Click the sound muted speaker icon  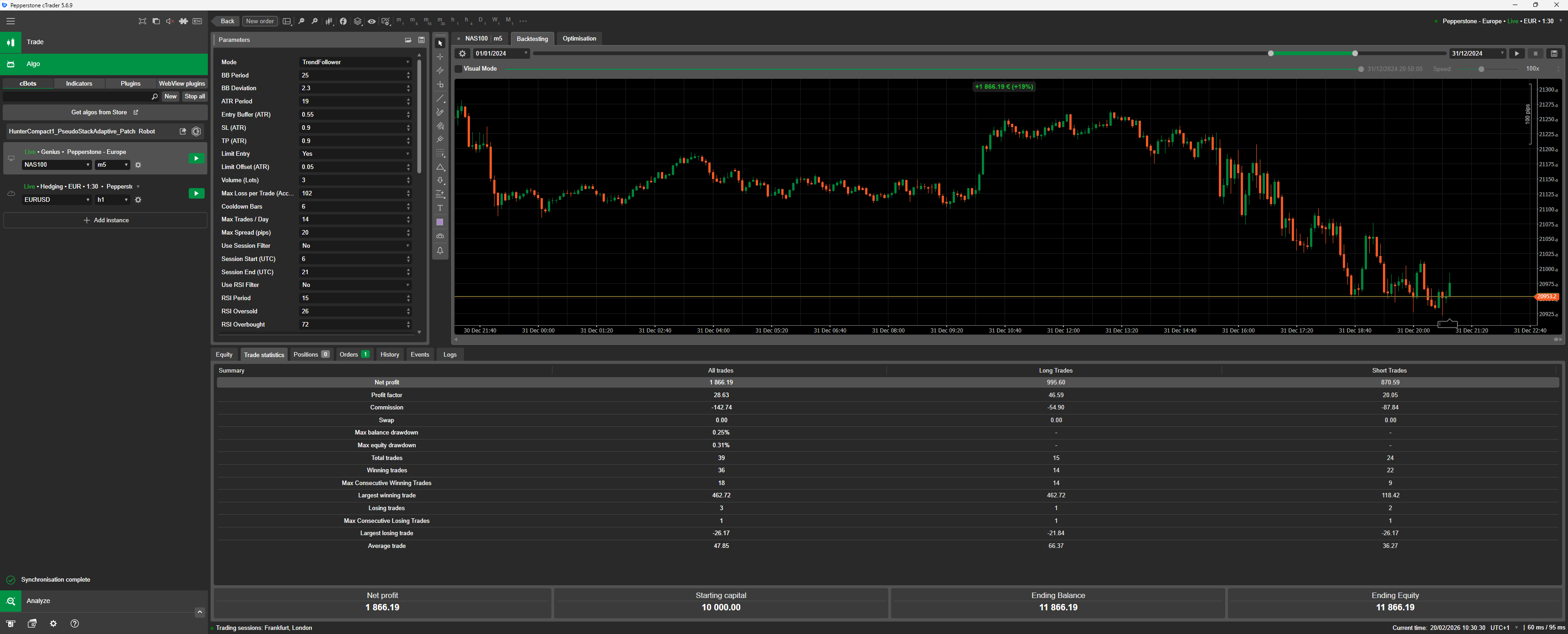pyautogui.click(x=170, y=21)
